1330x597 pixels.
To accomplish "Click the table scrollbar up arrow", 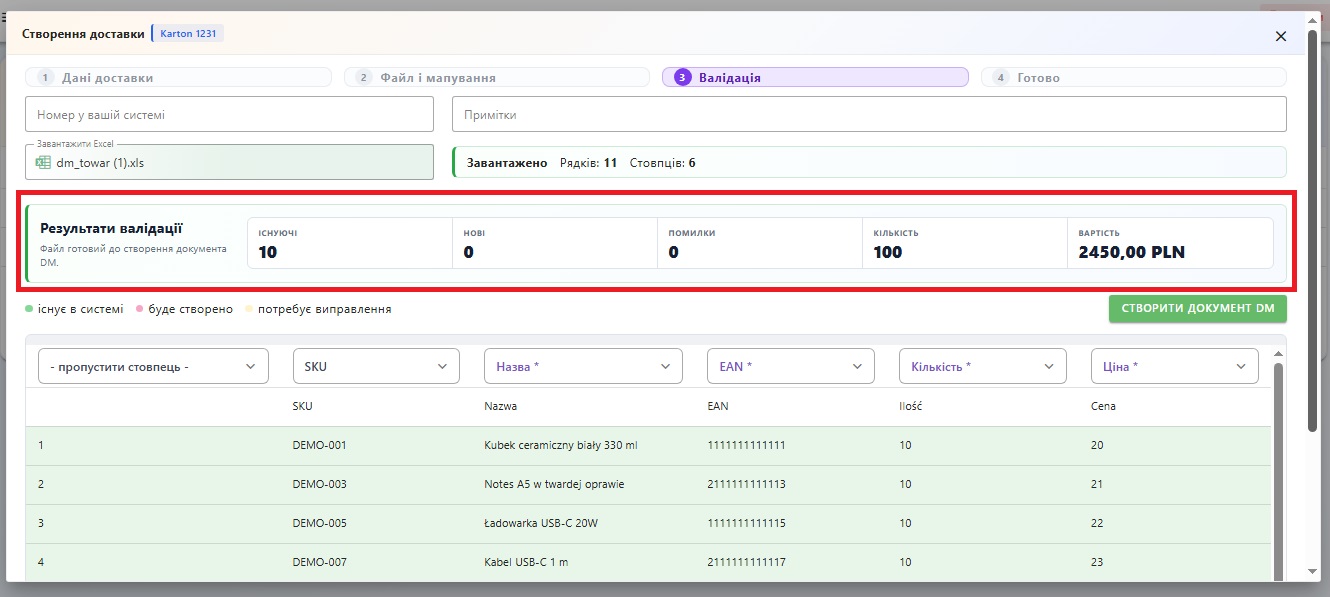I will pyautogui.click(x=1277, y=354).
